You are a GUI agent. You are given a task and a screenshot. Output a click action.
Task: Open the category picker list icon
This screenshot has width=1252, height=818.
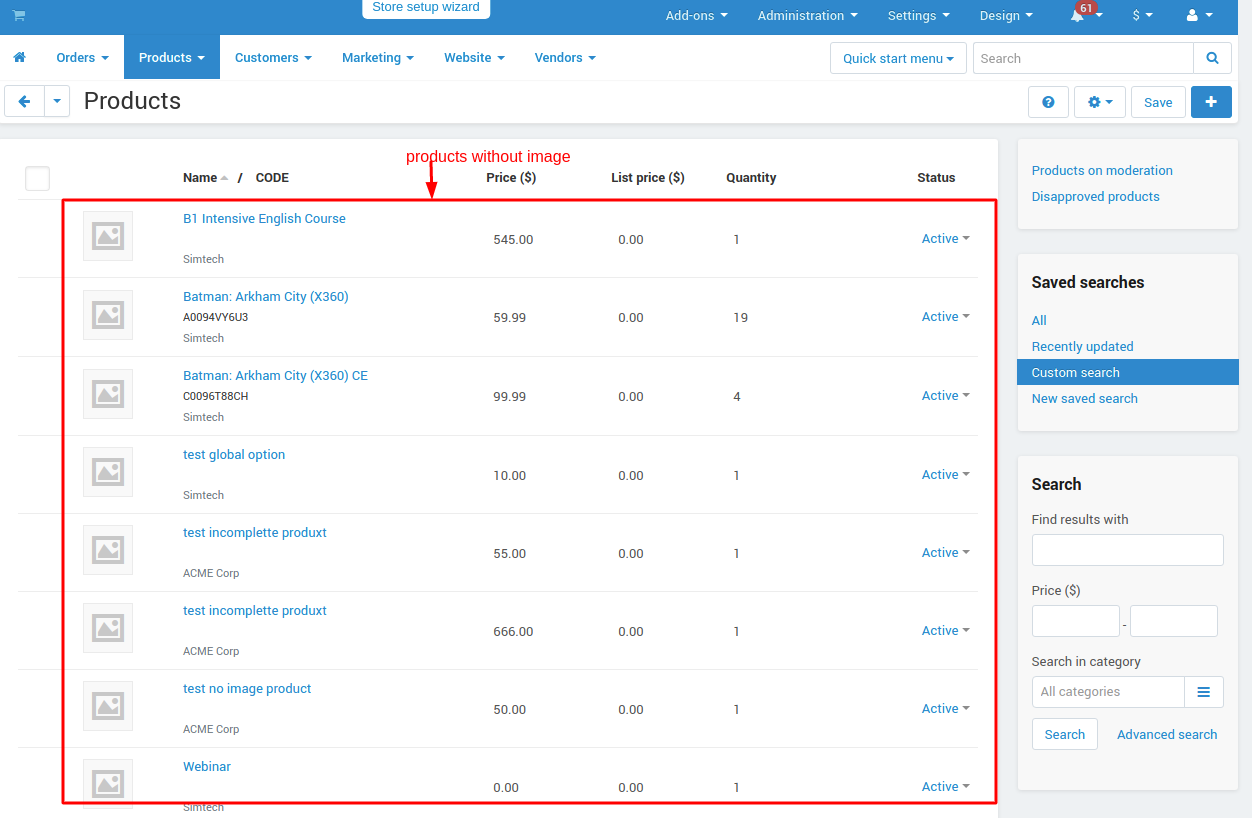1204,692
